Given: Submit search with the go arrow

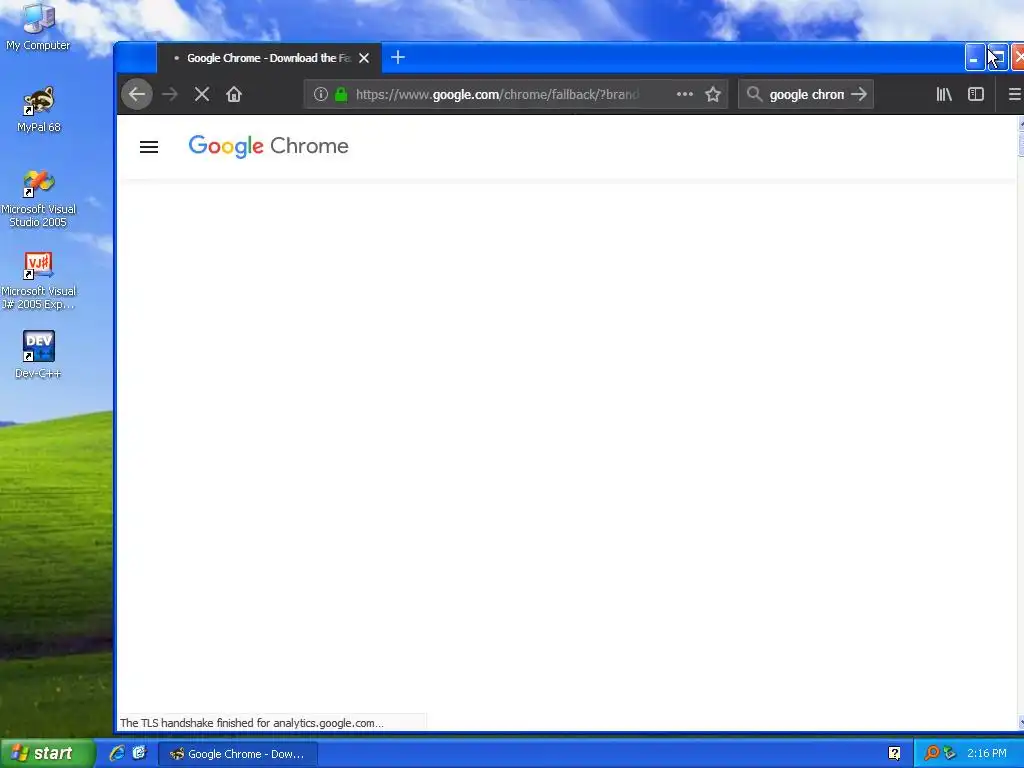Looking at the screenshot, I should [x=859, y=95].
